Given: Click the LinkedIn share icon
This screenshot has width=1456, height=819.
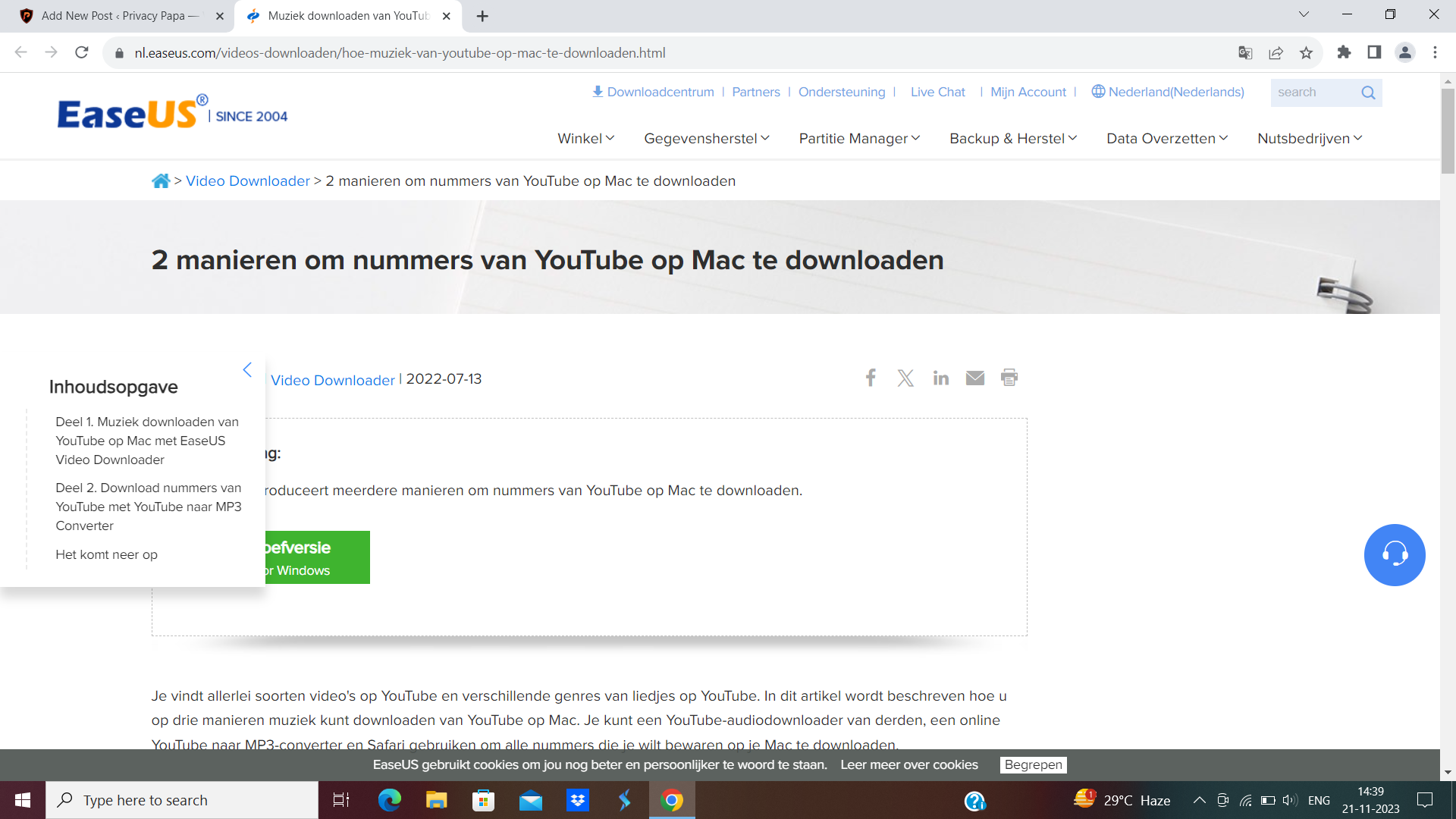Looking at the screenshot, I should (x=940, y=378).
